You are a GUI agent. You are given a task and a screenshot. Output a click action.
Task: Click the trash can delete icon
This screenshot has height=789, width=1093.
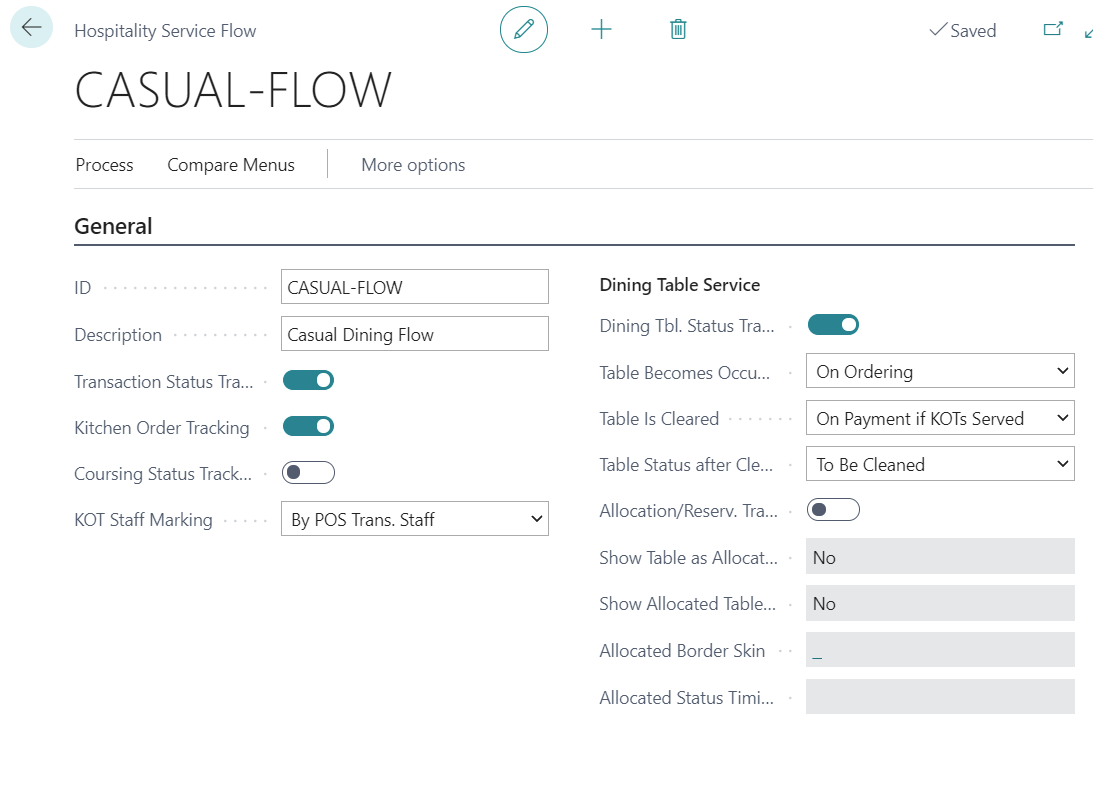[x=678, y=30]
